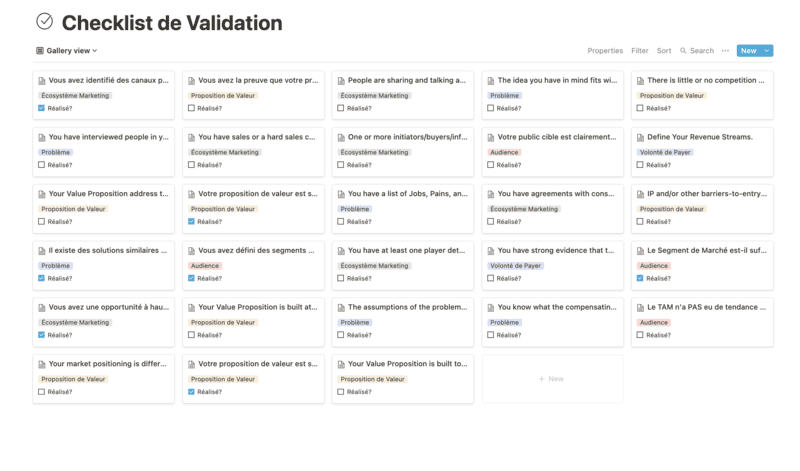Open the Properties menu

tap(605, 51)
